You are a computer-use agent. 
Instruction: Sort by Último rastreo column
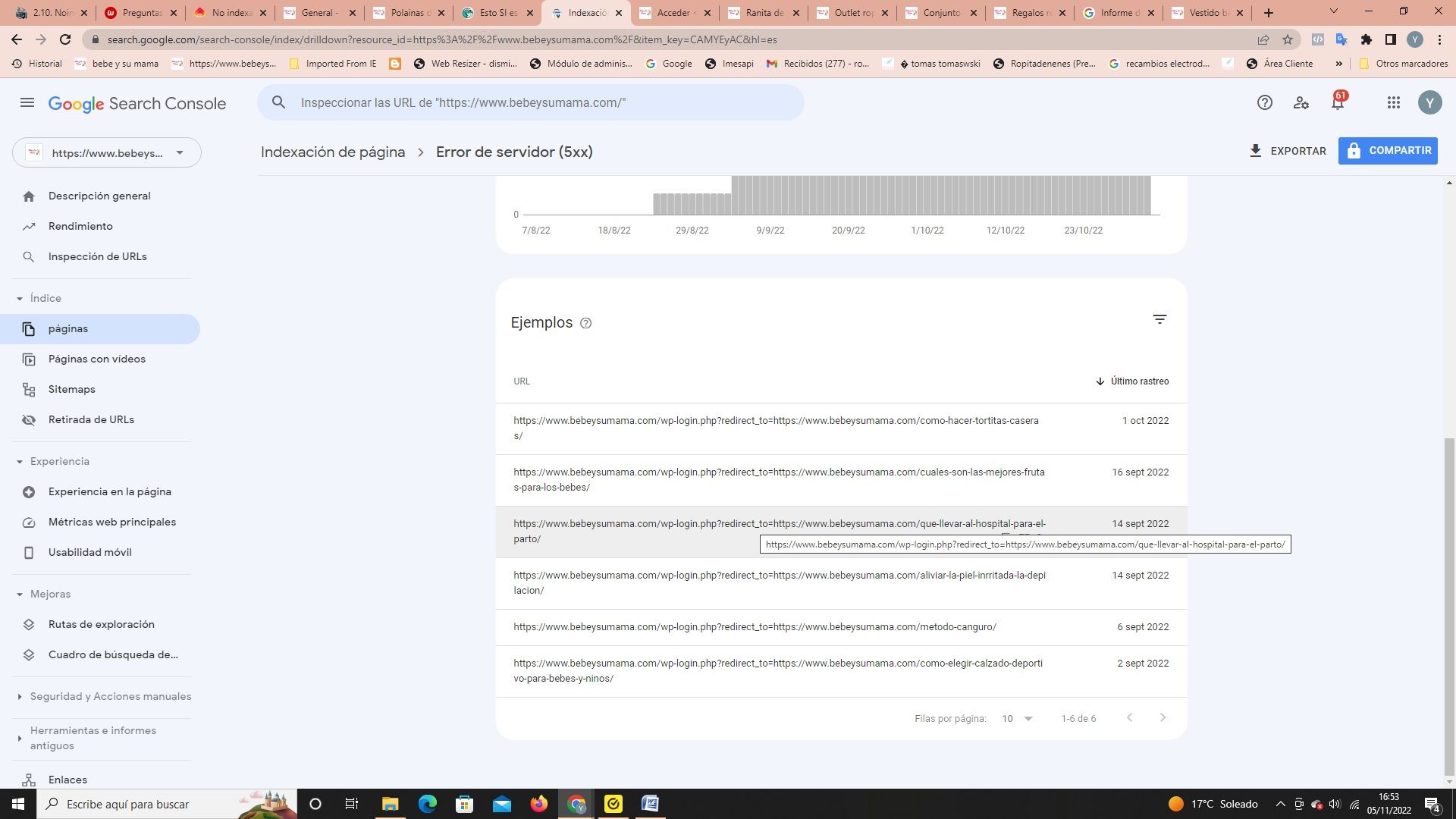coord(1132,381)
